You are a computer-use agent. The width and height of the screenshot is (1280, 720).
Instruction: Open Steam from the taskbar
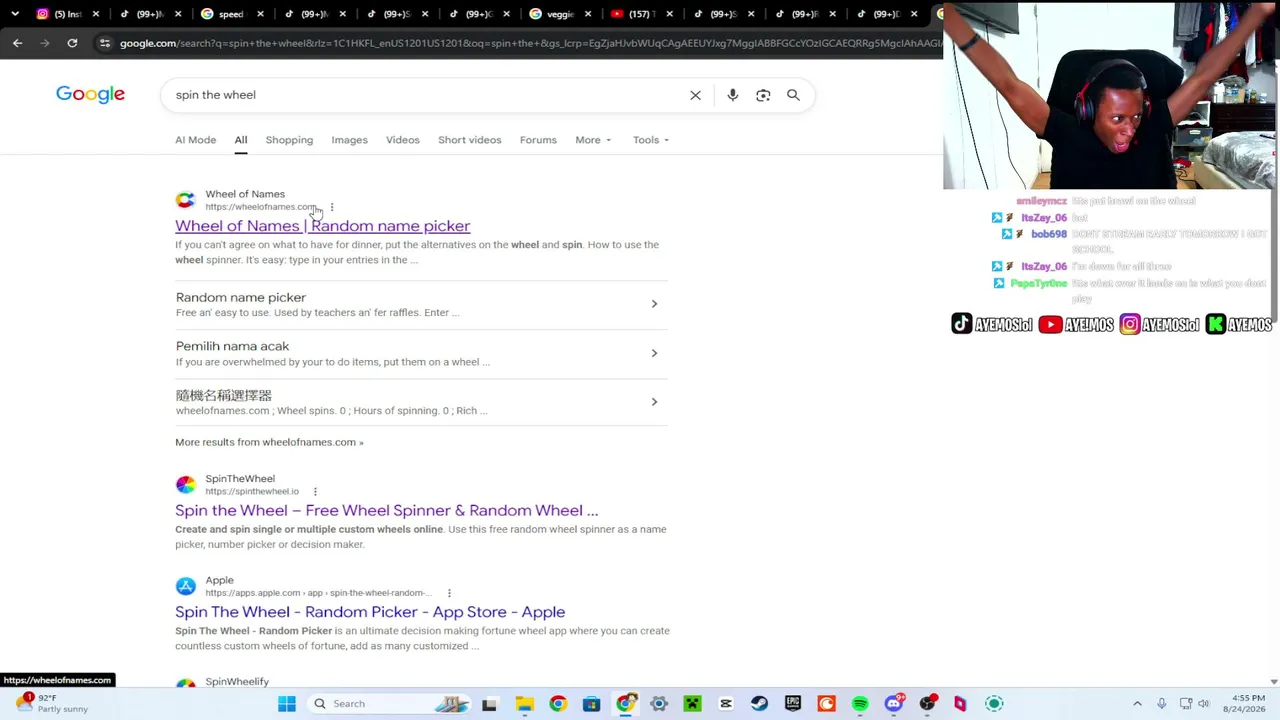(x=760, y=704)
